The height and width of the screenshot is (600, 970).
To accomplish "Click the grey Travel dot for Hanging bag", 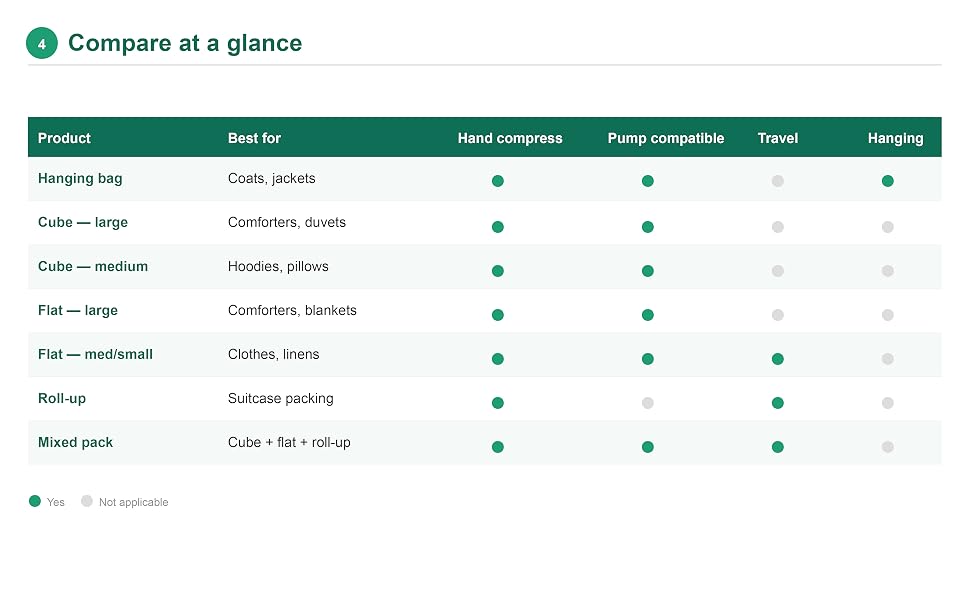I will (778, 181).
